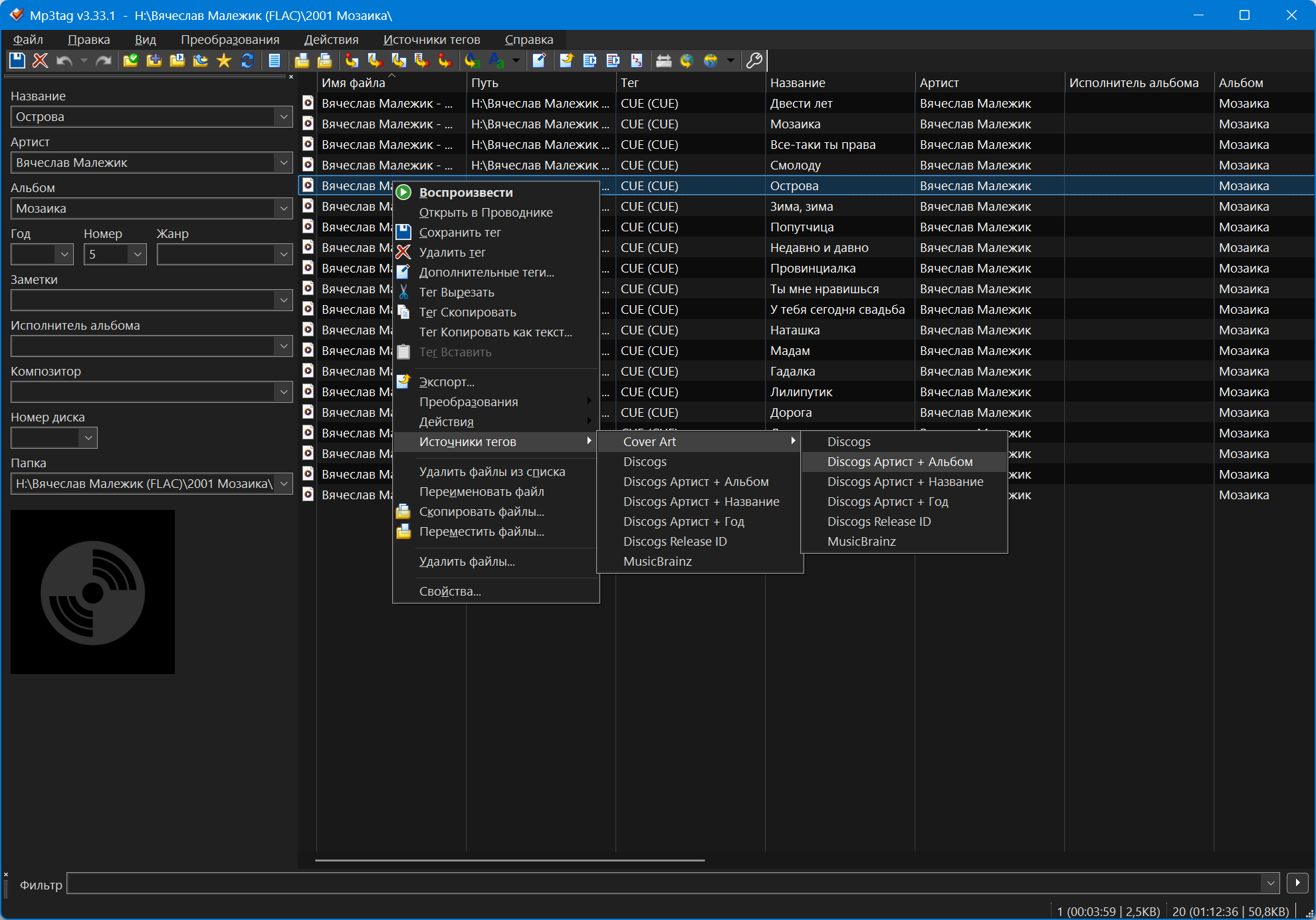This screenshot has height=920, width=1316.
Task: Open options with the wrench icon
Action: coord(754,60)
